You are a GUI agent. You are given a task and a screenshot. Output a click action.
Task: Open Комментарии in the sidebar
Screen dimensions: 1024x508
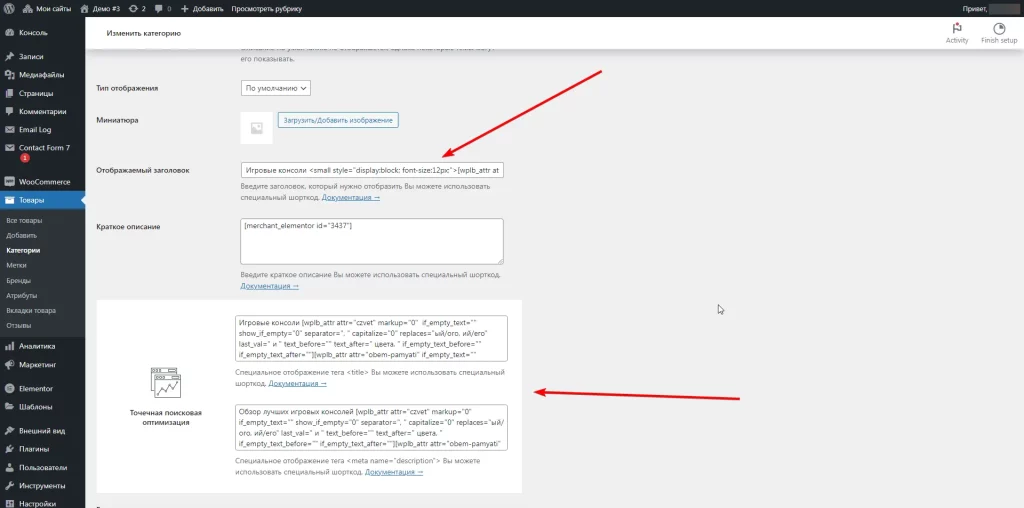[42, 111]
